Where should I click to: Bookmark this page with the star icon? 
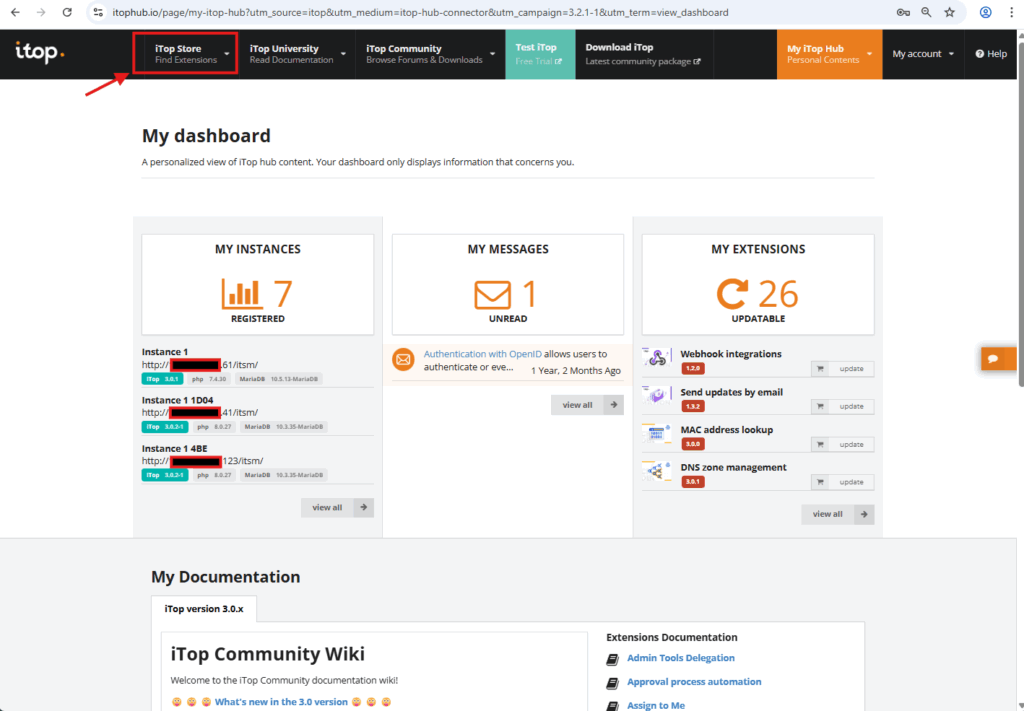pyautogui.click(x=949, y=13)
